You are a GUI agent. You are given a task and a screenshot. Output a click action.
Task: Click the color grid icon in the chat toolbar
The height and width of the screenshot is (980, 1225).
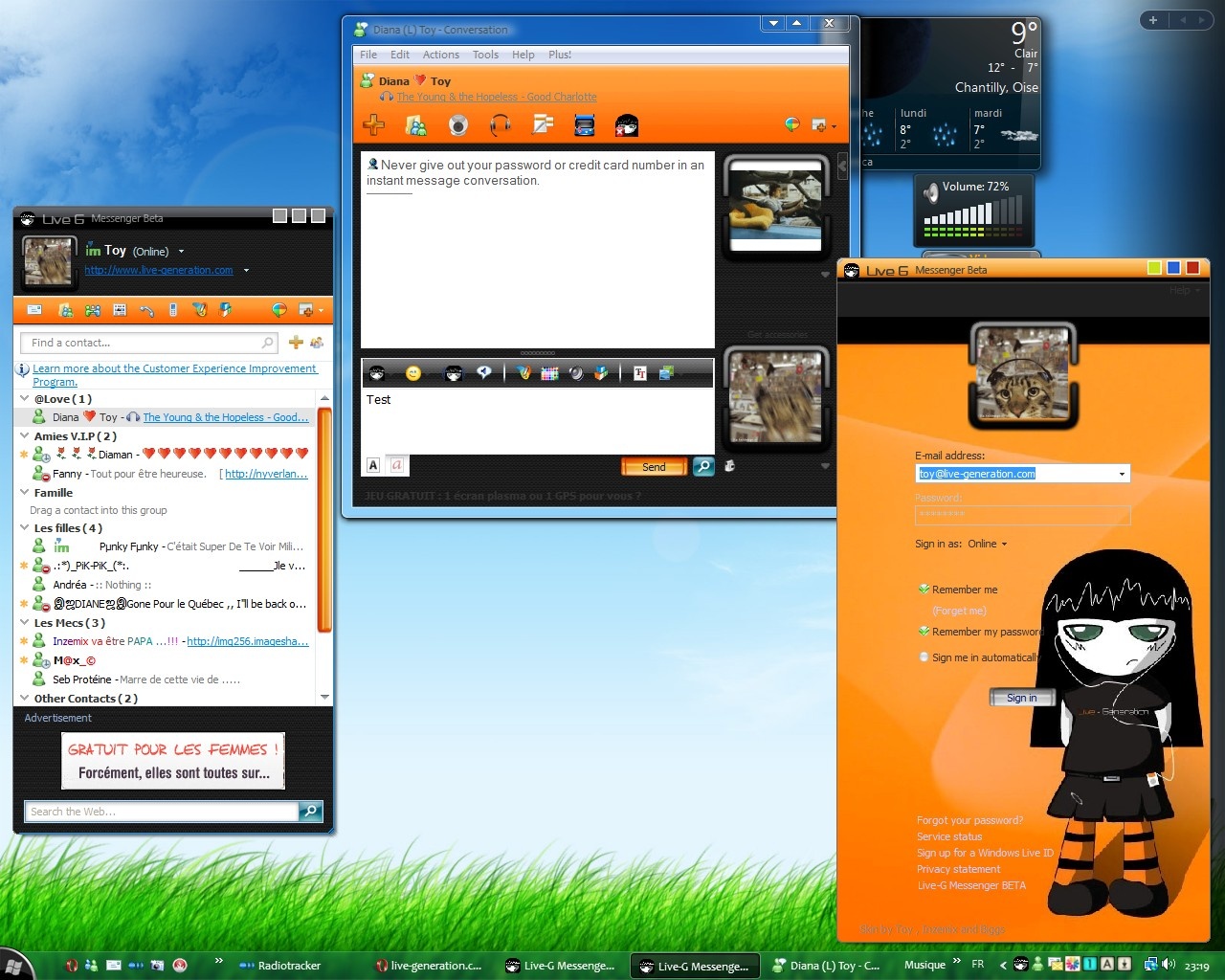(549, 373)
